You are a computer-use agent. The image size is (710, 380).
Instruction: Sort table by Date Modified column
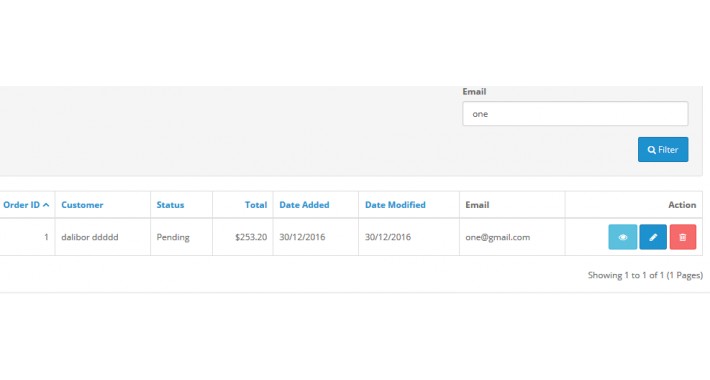point(395,205)
